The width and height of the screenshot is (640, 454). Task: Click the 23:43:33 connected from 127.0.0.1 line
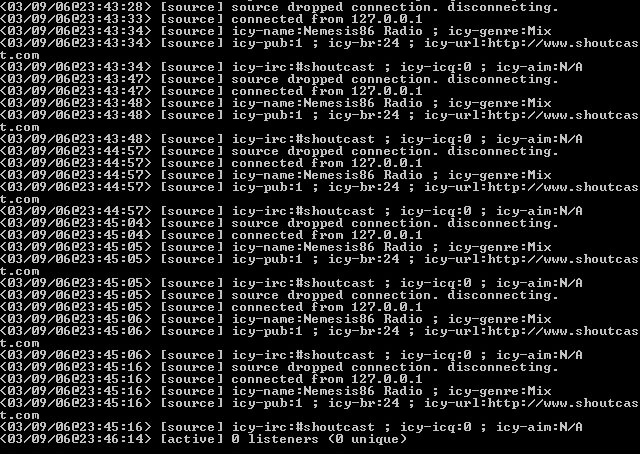click(x=211, y=19)
